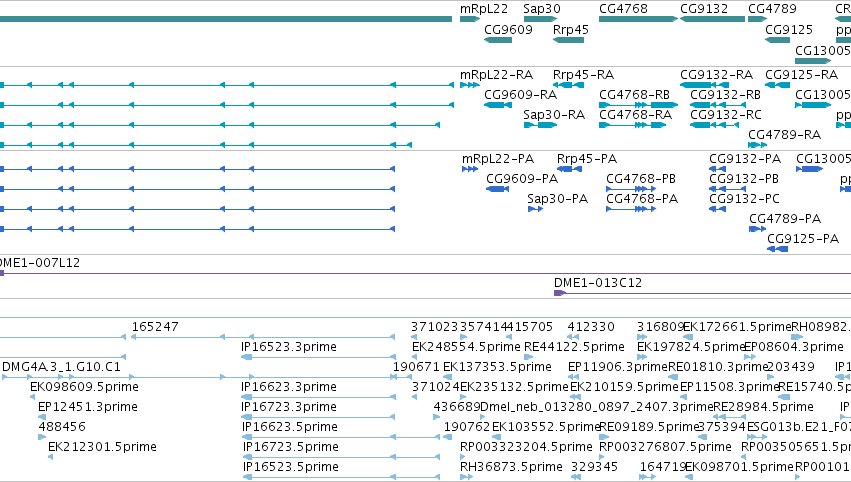Viewport: 851px width, 482px height.
Task: Click the EK098609.5prime EST label
Action: point(84,388)
